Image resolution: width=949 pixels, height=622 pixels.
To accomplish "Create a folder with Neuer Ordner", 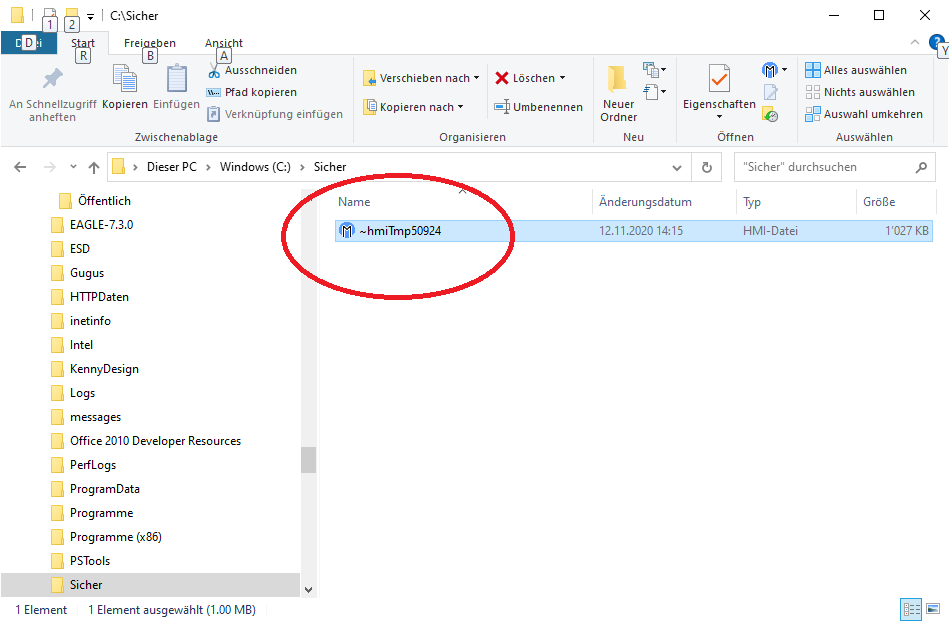I will click(618, 90).
